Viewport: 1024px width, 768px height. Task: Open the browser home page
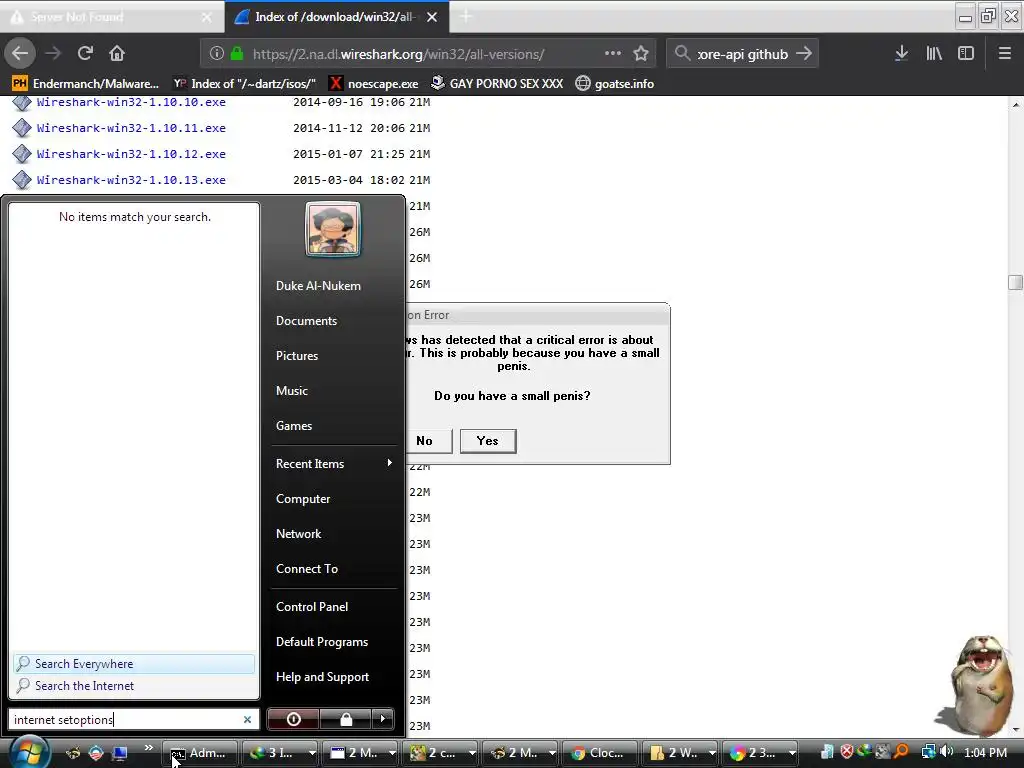click(117, 53)
